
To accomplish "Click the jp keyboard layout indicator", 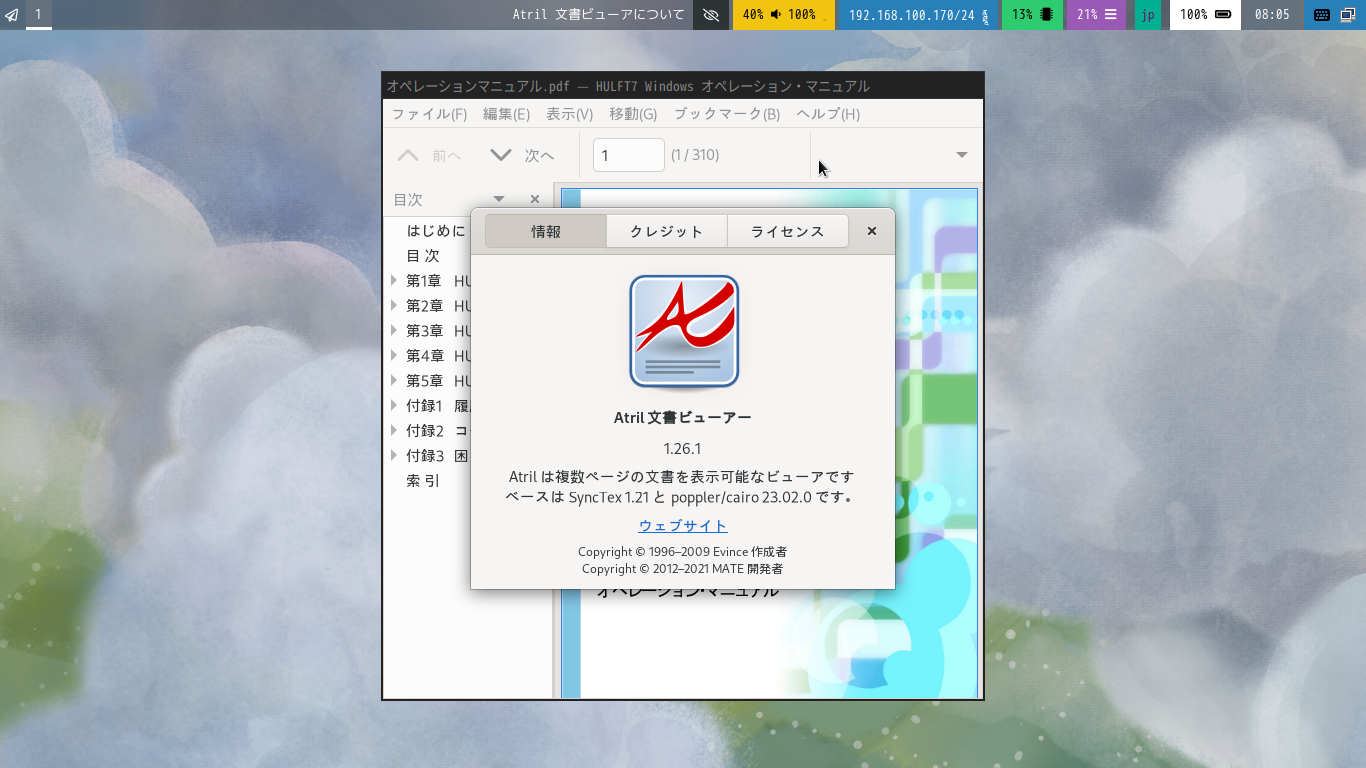I will (1148, 15).
